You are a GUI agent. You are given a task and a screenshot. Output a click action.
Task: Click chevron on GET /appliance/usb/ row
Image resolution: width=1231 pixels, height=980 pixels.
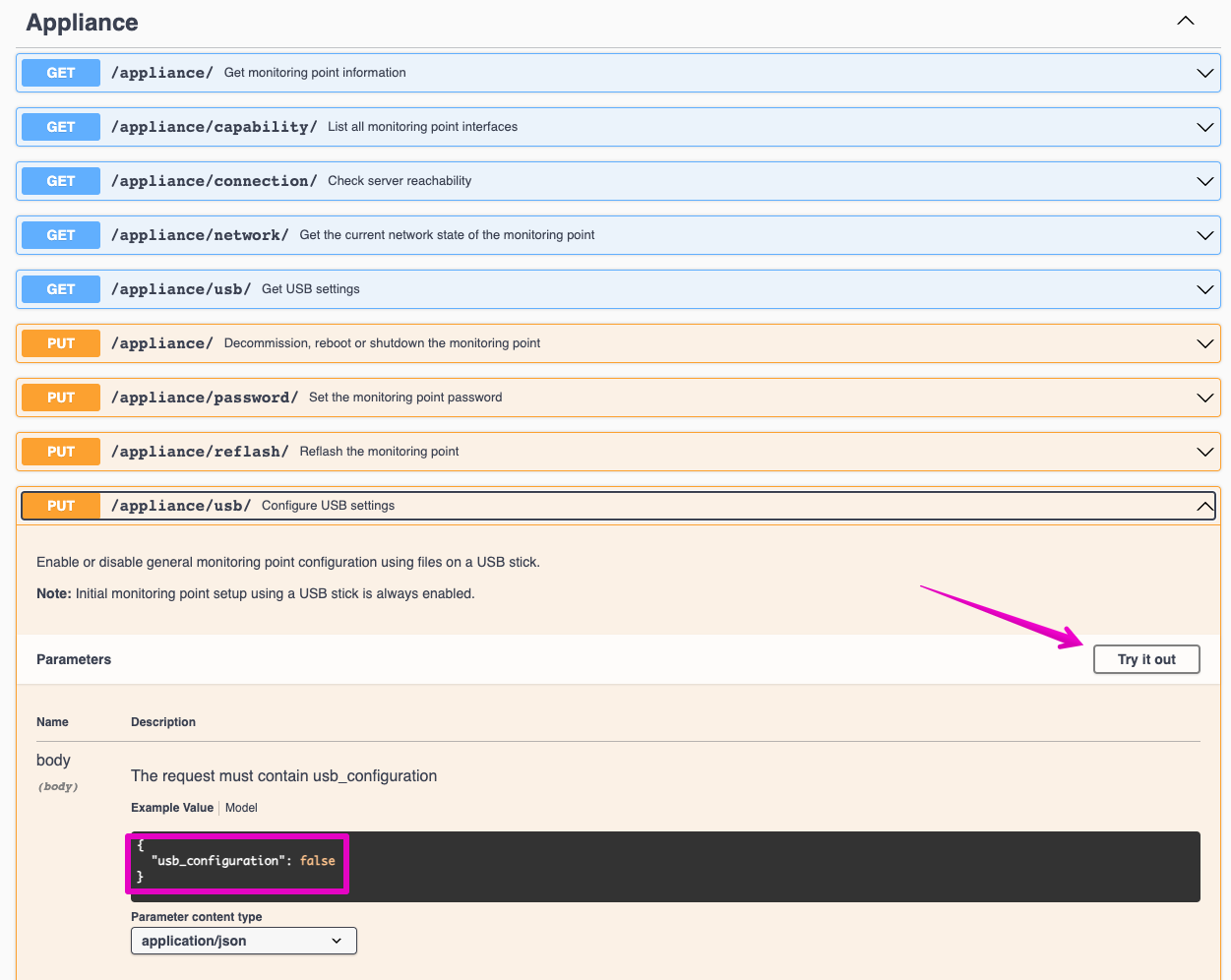1204,289
